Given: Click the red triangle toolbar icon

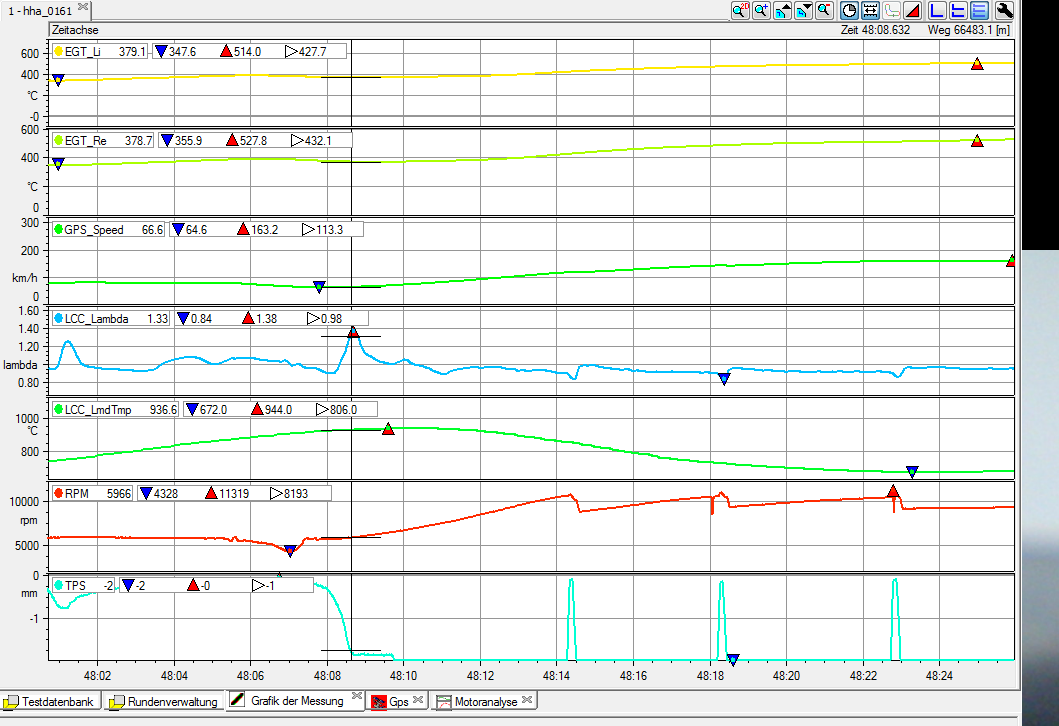Looking at the screenshot, I should [913, 11].
